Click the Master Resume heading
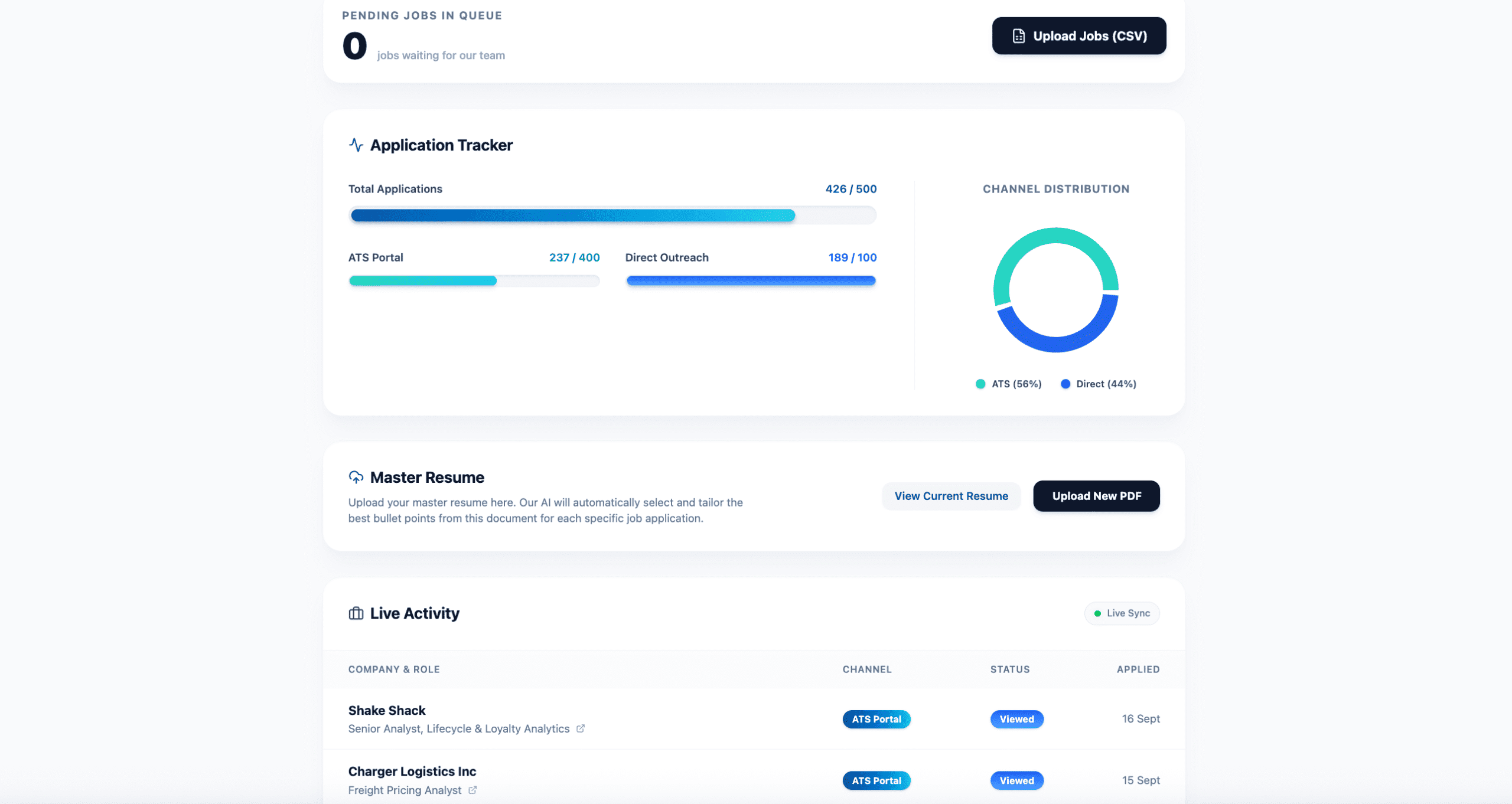This screenshot has height=804, width=1512. point(427,478)
